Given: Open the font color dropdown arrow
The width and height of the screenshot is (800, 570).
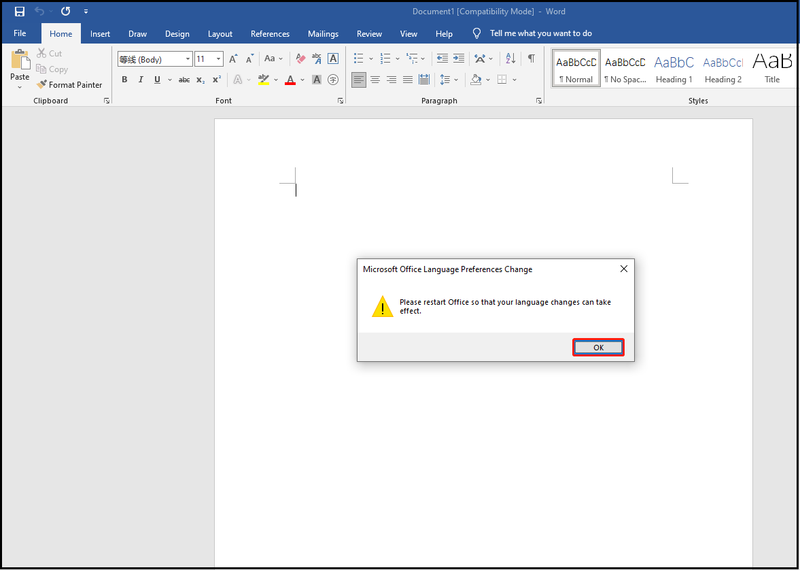Looking at the screenshot, I should 303,80.
